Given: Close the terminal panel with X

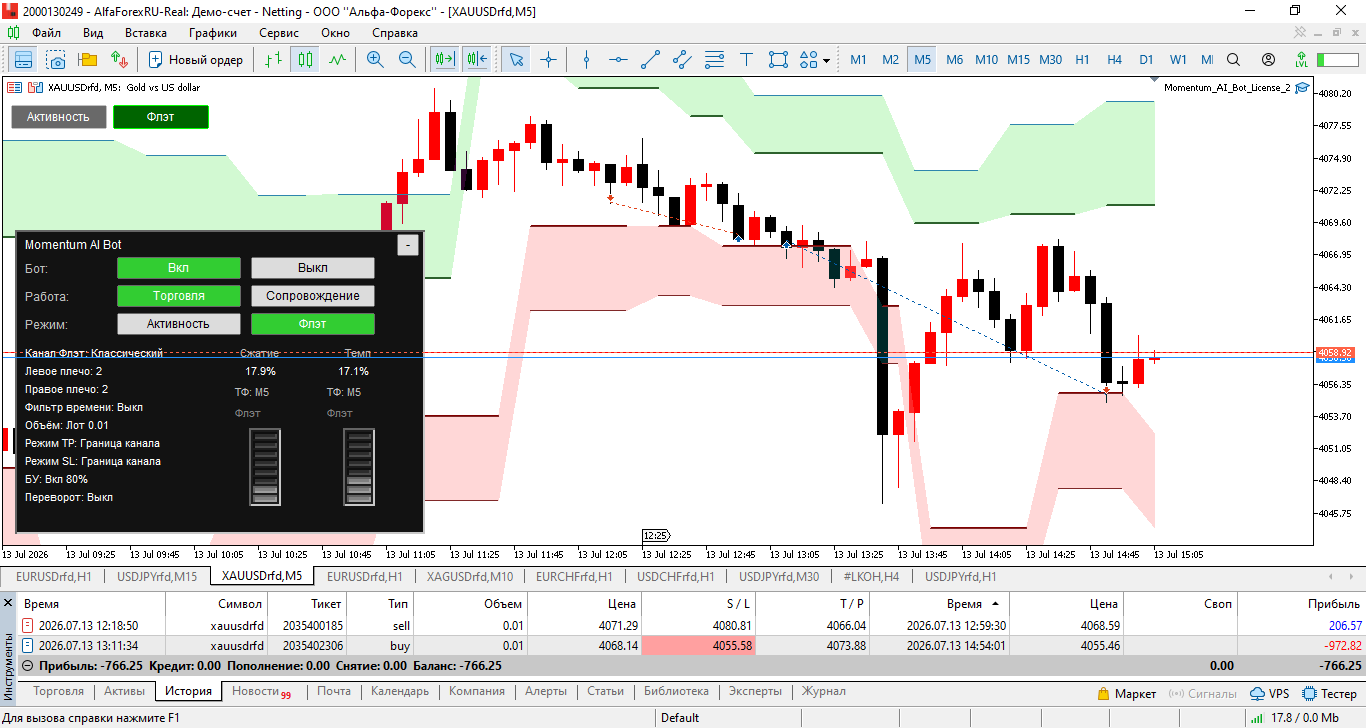Looking at the screenshot, I should 9,603.
